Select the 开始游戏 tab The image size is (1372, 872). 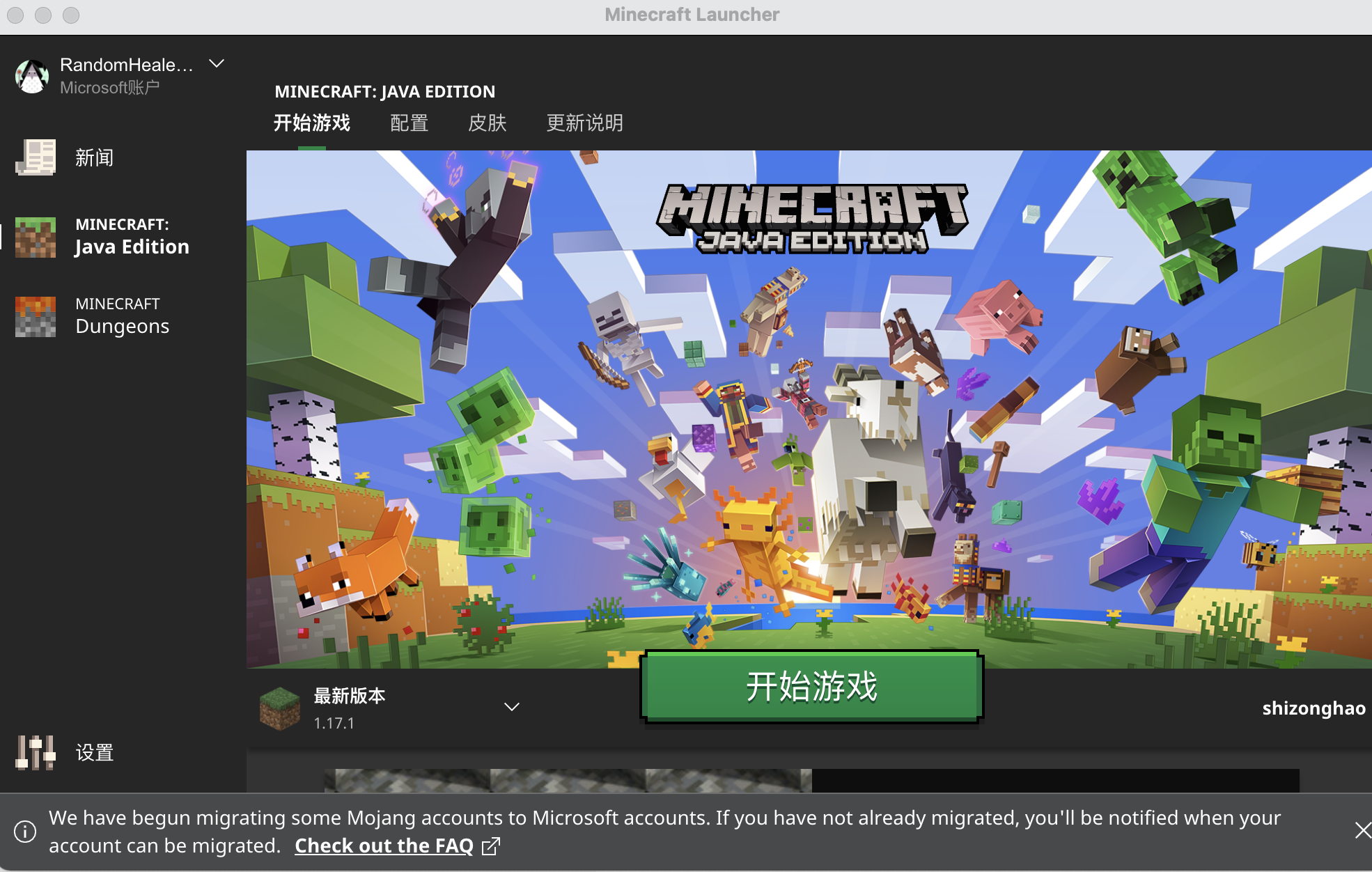[311, 123]
